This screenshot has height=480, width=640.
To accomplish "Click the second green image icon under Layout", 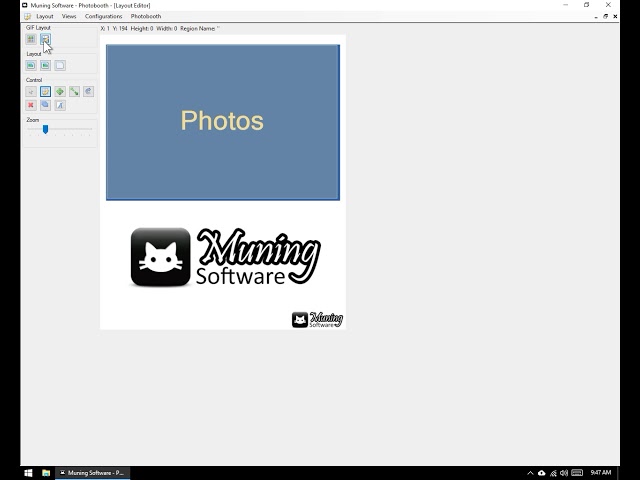I will coord(45,65).
